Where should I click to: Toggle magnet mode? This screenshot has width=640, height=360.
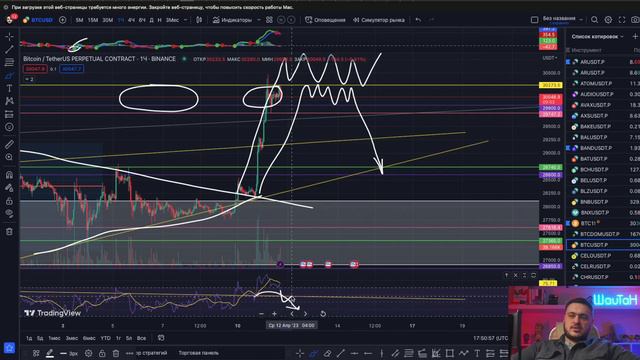tap(9, 175)
